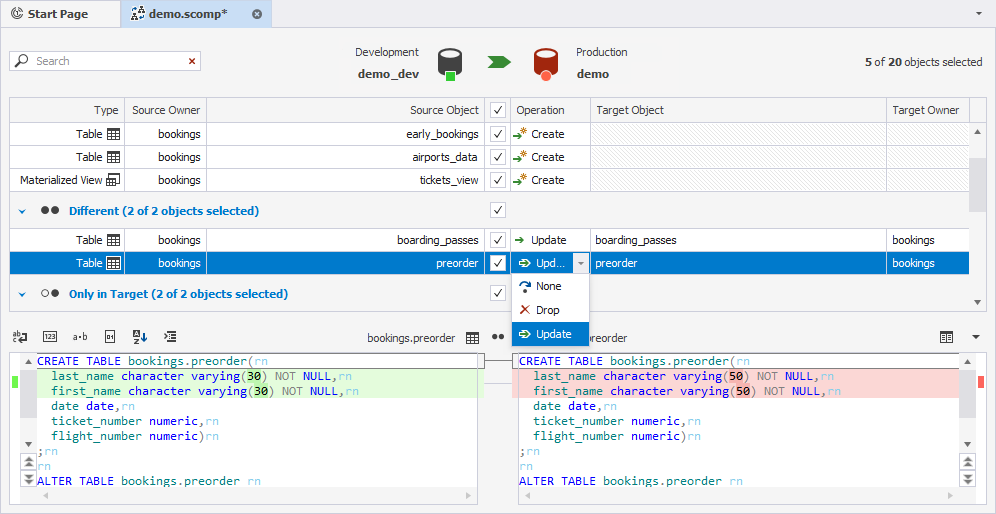Toggle the ignore whitespace comparison icon
996x514 pixels.
(x=20, y=337)
